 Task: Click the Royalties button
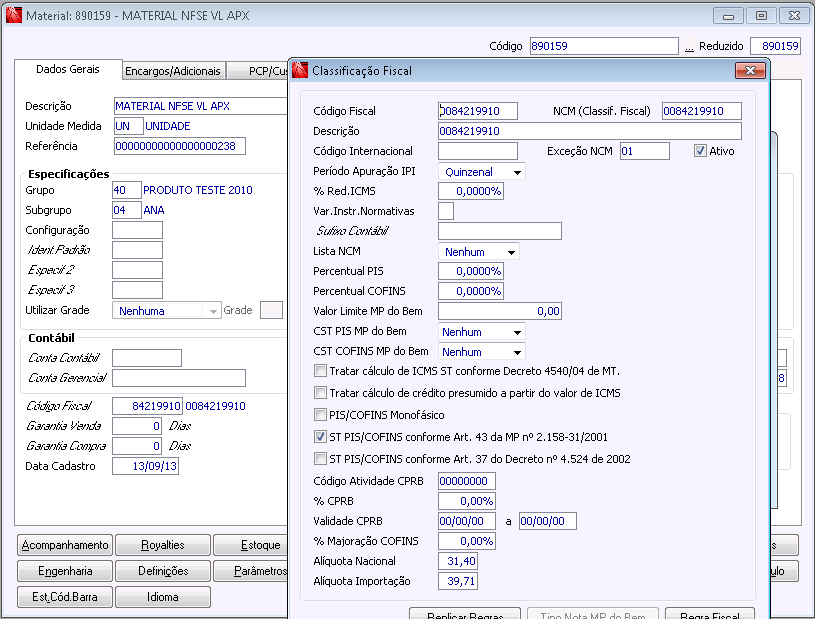point(163,545)
